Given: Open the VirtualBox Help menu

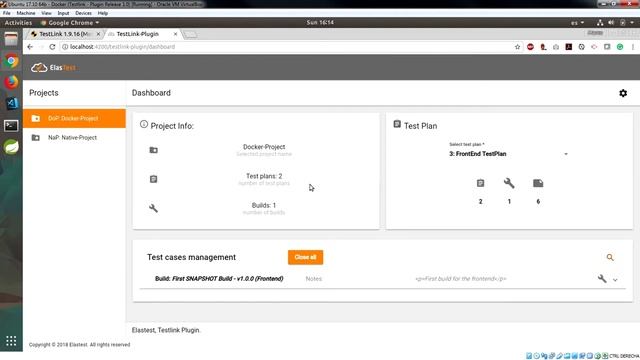Looking at the screenshot, I should [102, 13].
